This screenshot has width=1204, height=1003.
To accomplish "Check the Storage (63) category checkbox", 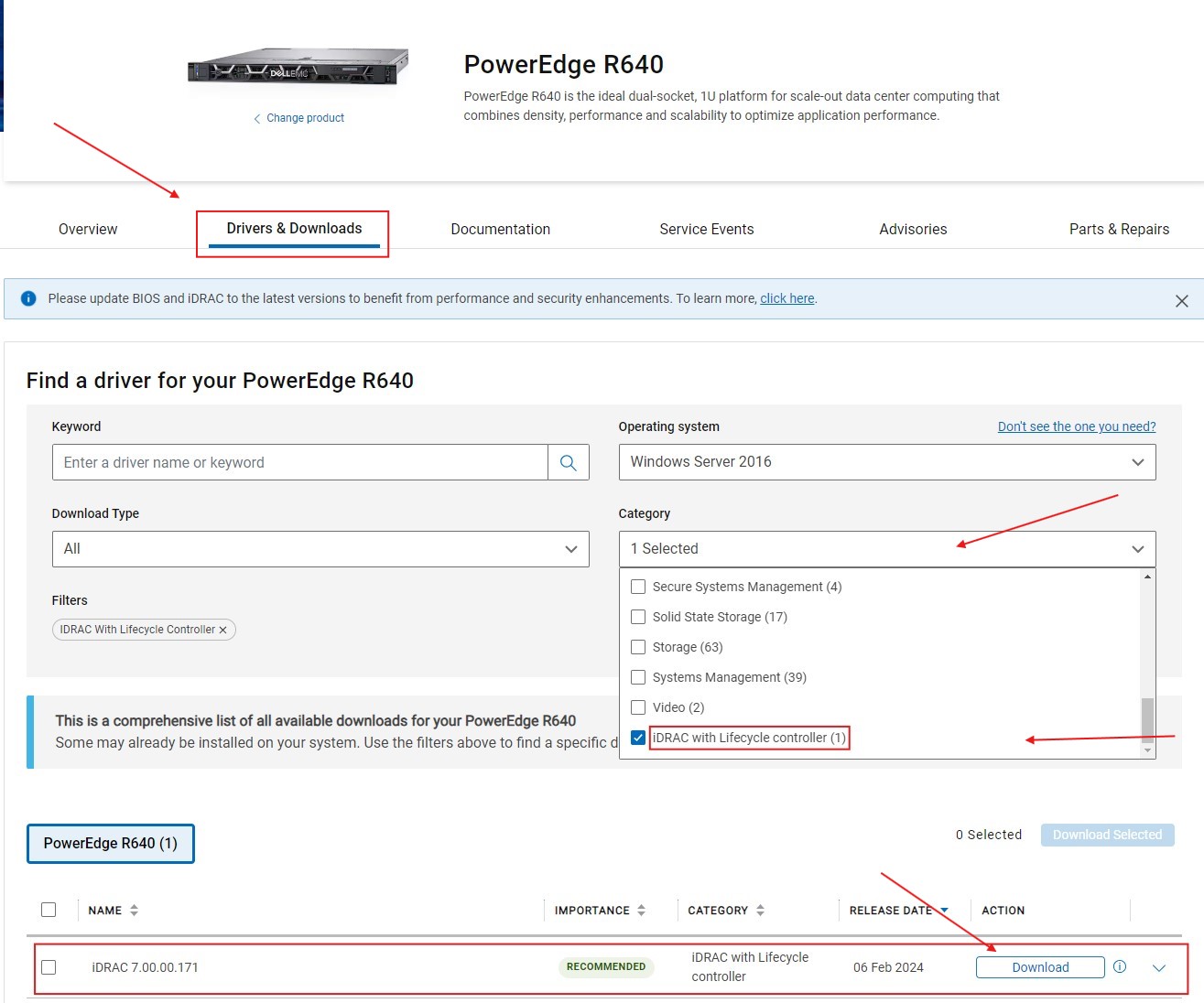I will [x=638, y=647].
